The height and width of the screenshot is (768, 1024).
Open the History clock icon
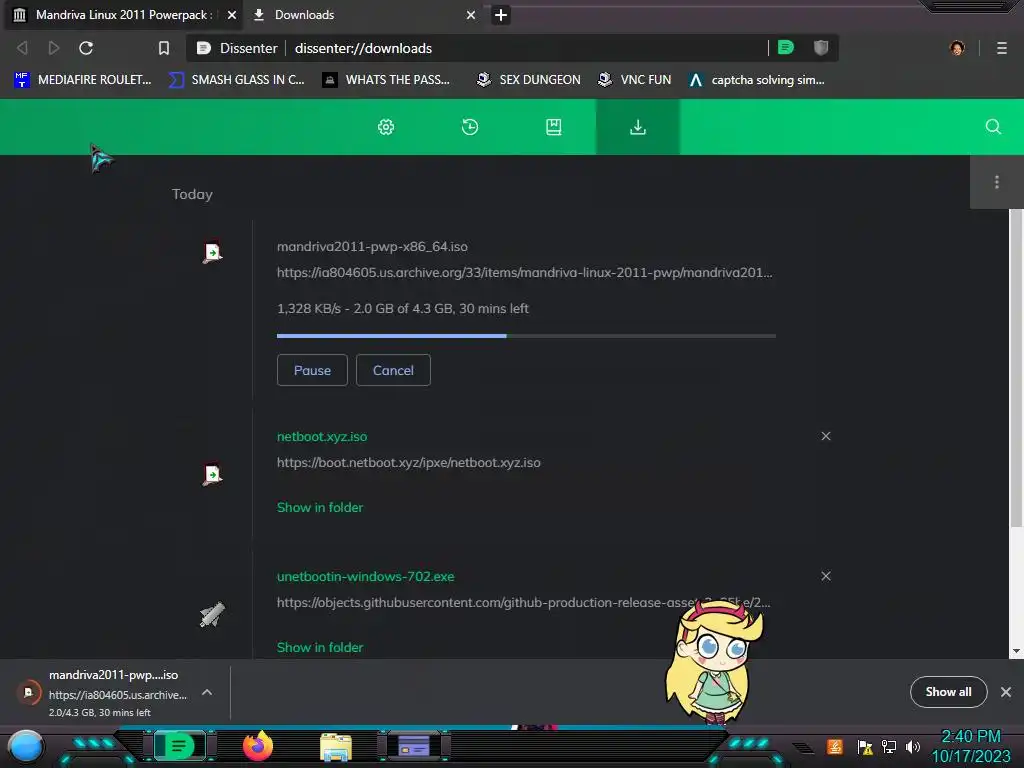point(470,127)
